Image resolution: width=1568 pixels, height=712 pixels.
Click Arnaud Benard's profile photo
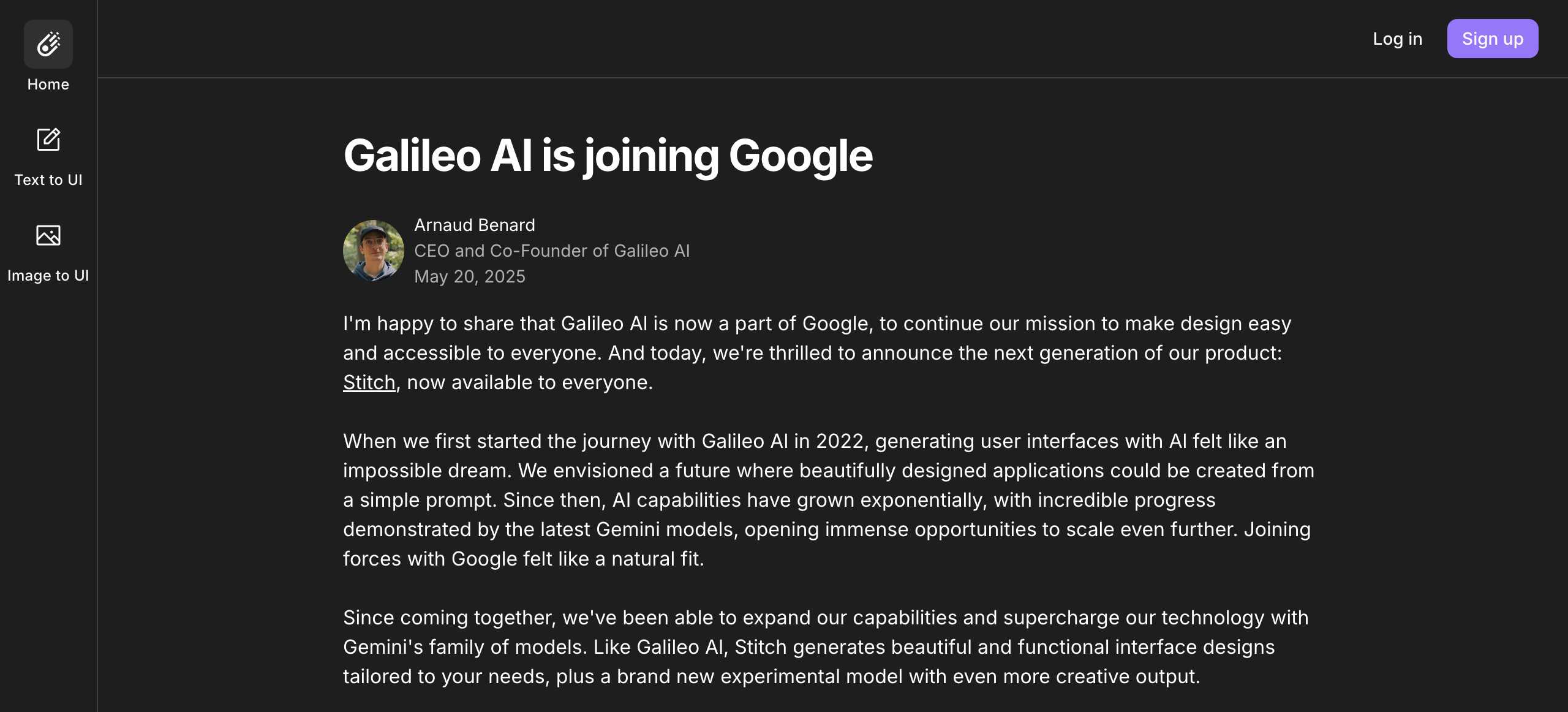click(374, 251)
